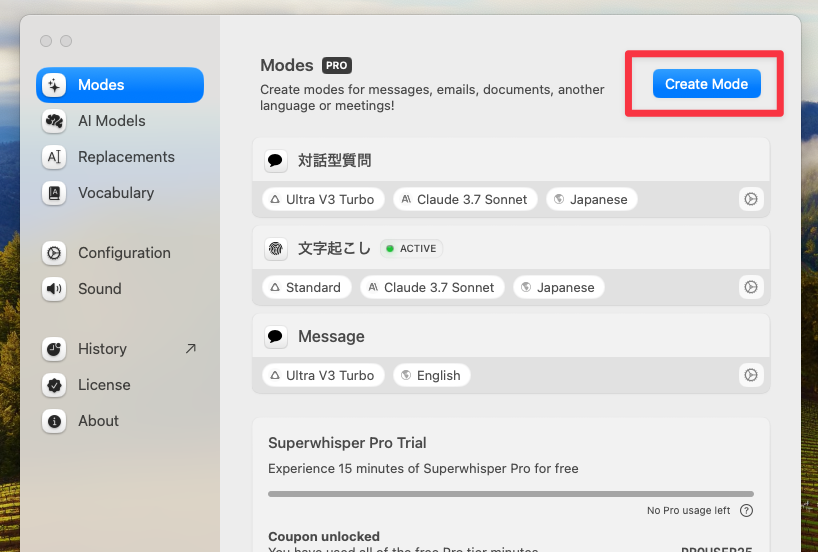The width and height of the screenshot is (818, 552).
Task: Select the 対話型質問 mode title
Action: click(x=334, y=160)
